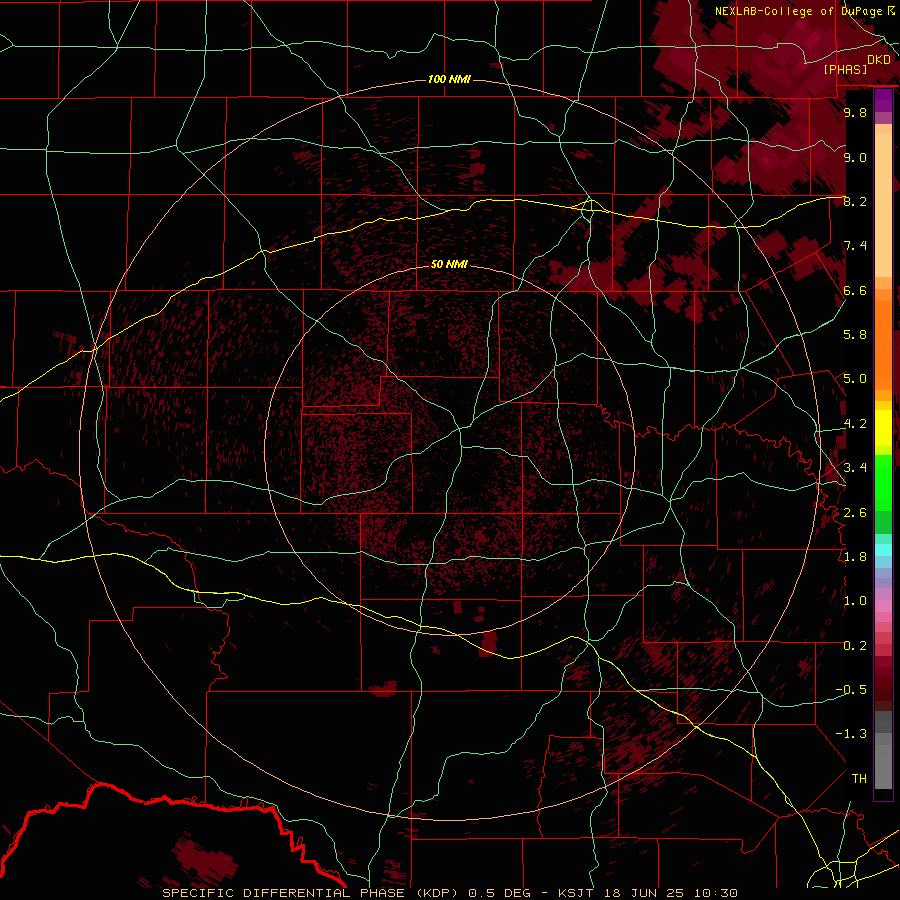Click the (KDP) abbreviation in the caption
This screenshot has width=900, height=900.
[437, 893]
